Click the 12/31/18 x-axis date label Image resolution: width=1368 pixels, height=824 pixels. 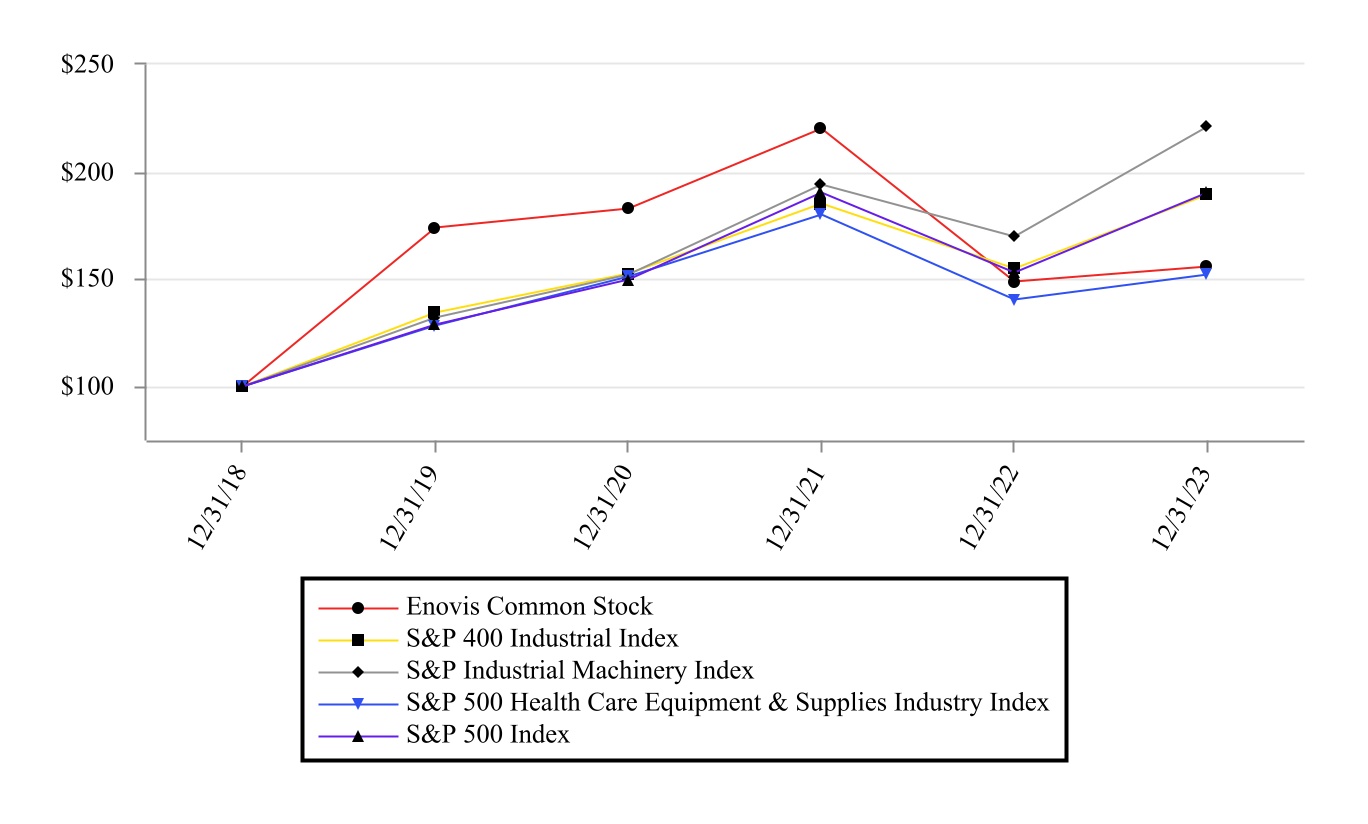tap(217, 503)
